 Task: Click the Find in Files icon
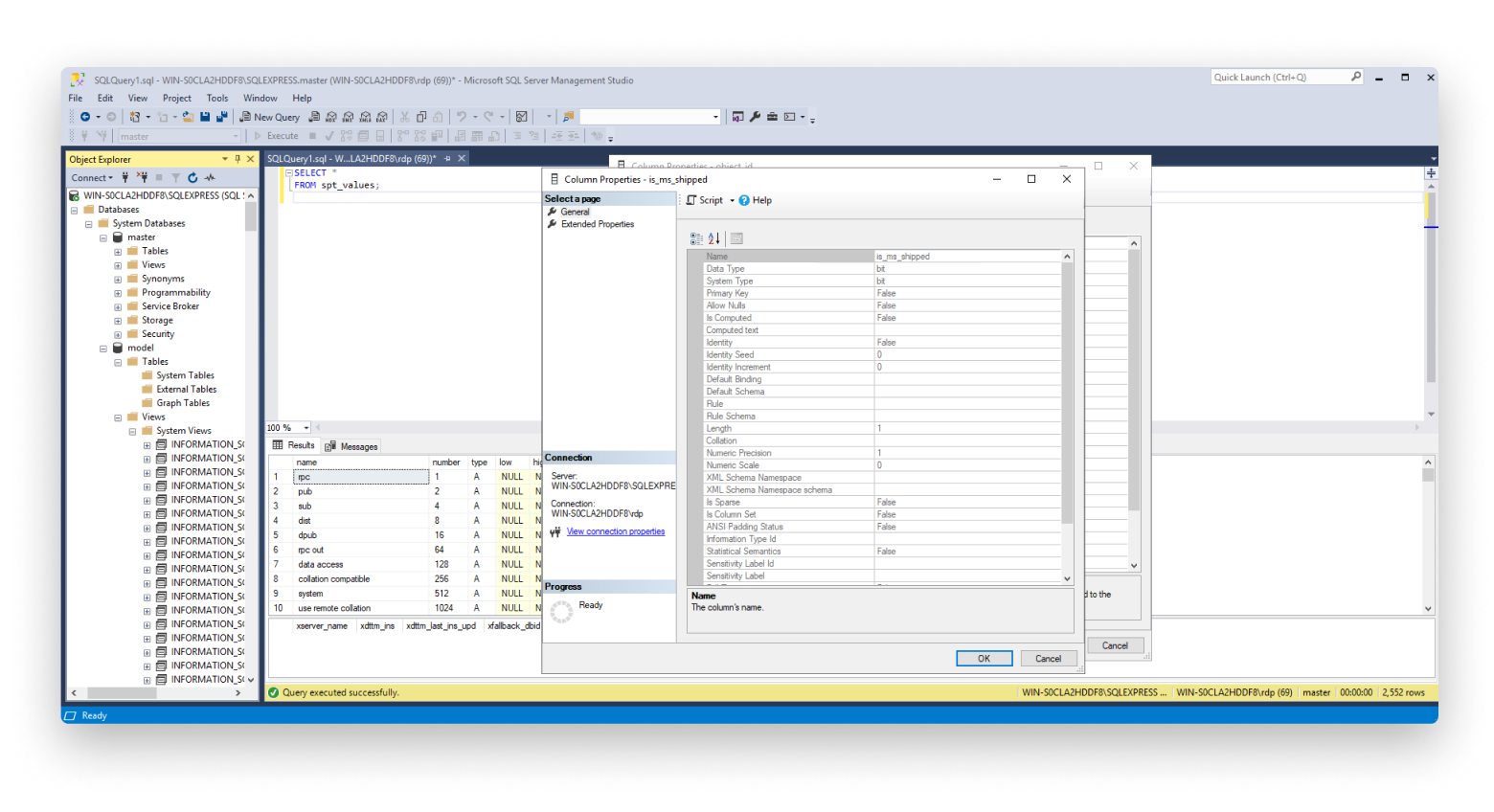pos(569,117)
